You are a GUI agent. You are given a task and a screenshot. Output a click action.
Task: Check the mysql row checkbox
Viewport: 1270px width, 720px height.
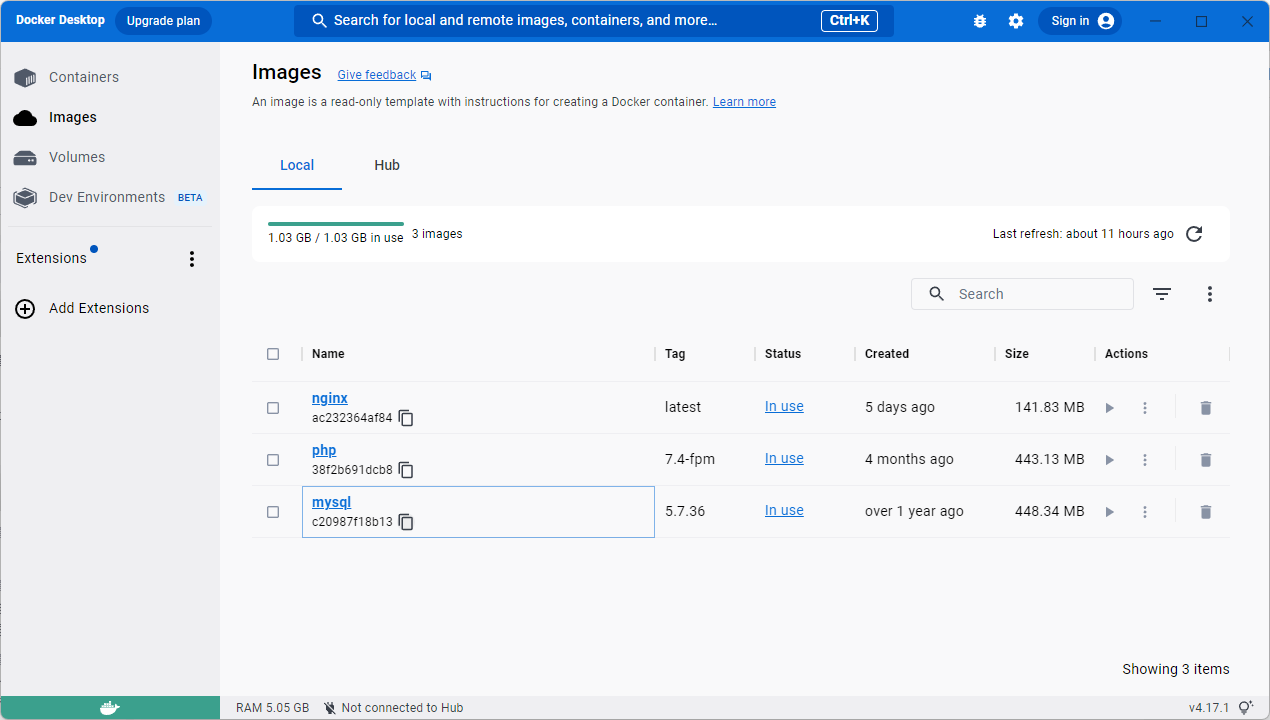tap(273, 512)
